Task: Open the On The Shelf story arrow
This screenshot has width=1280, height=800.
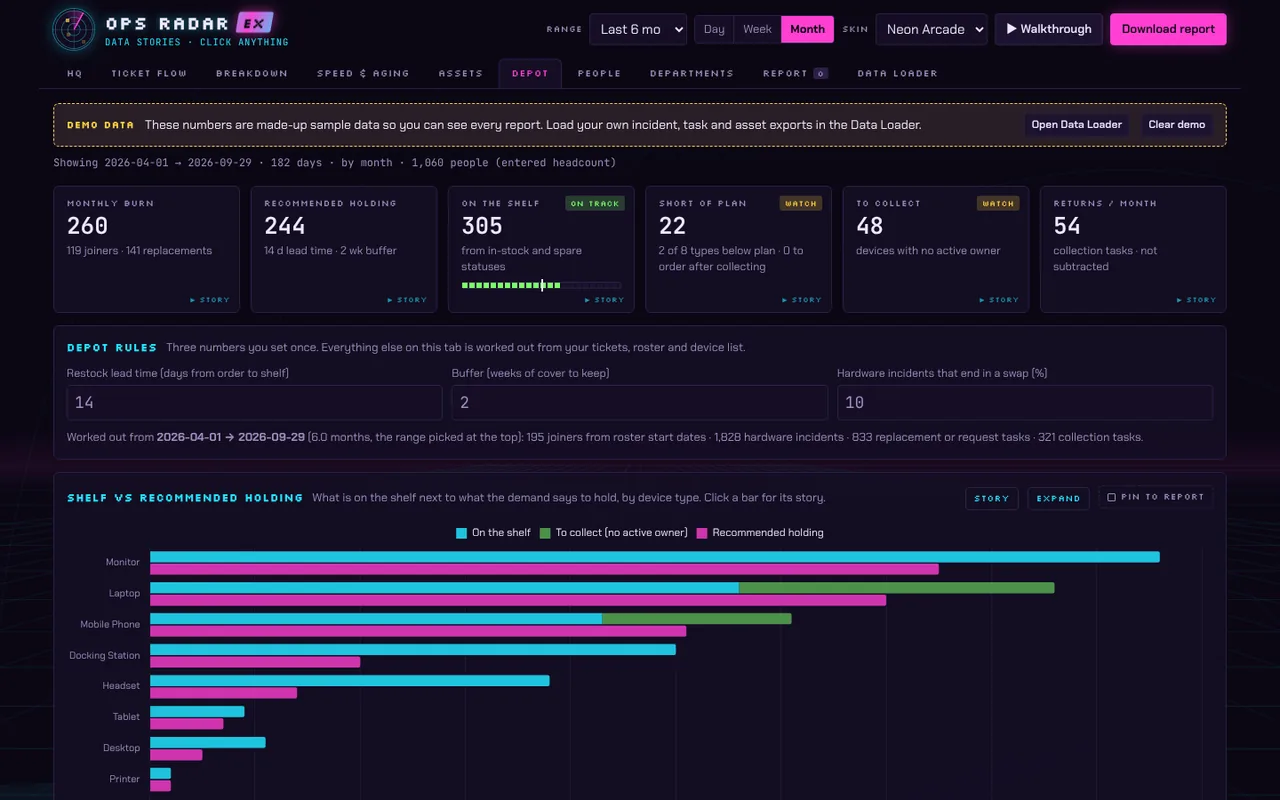Action: [605, 300]
